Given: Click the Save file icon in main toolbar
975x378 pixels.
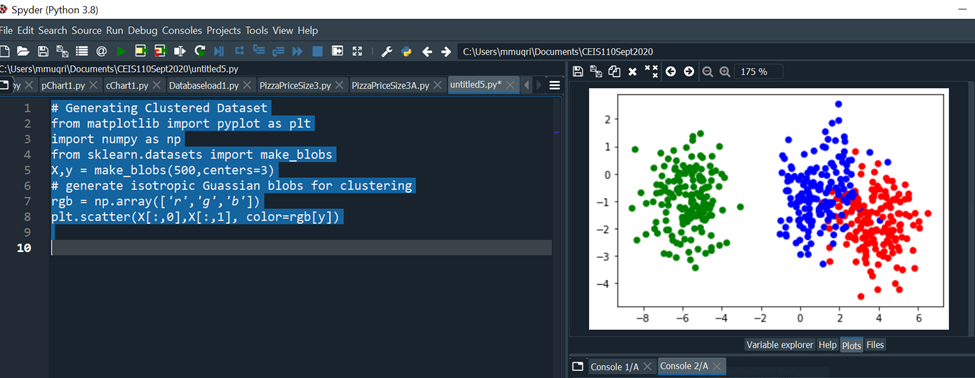Looking at the screenshot, I should [43, 52].
